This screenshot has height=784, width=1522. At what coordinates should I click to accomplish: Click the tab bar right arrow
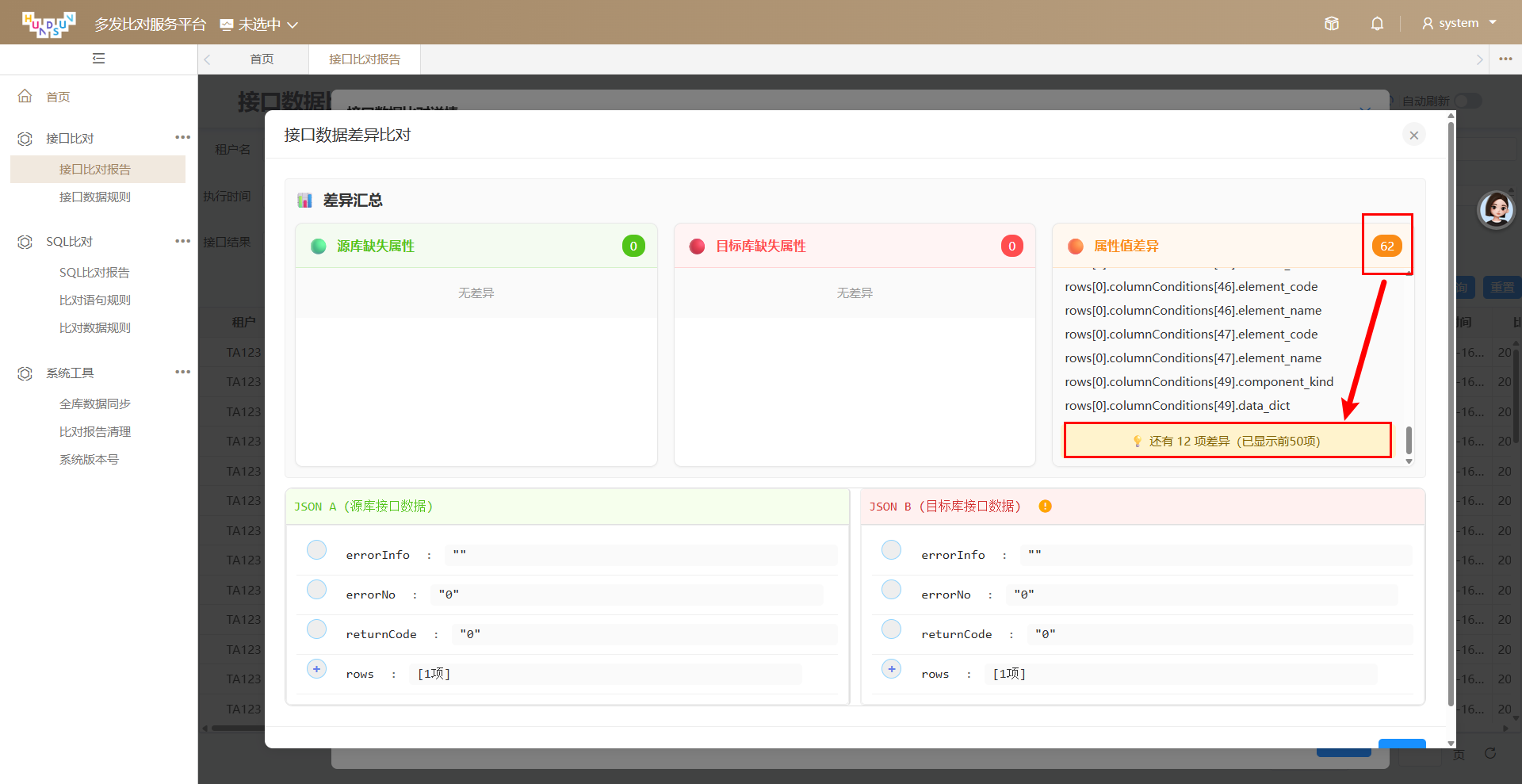click(x=1479, y=59)
